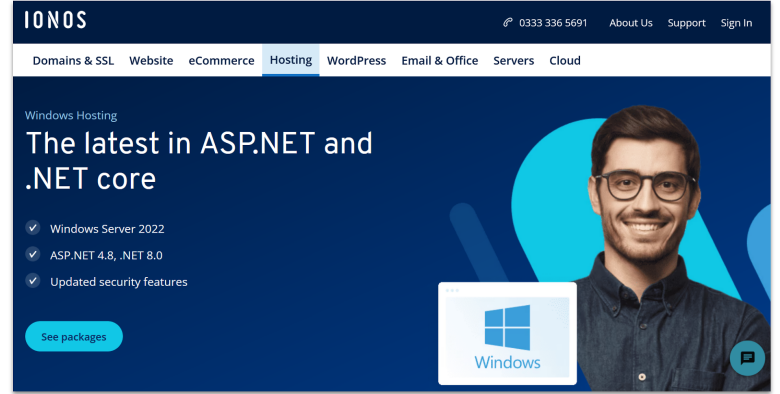The image size is (780, 394).
Task: Click the See packages button
Action: click(x=74, y=336)
